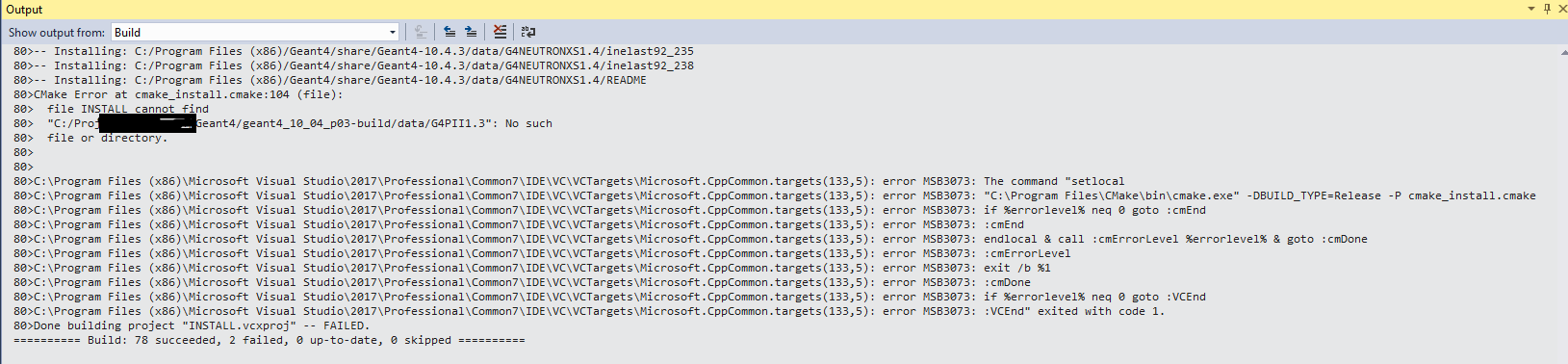This screenshot has width=1568, height=364.
Task: Click the MSB3073 'exited with code 1' error line
Action: point(589,311)
